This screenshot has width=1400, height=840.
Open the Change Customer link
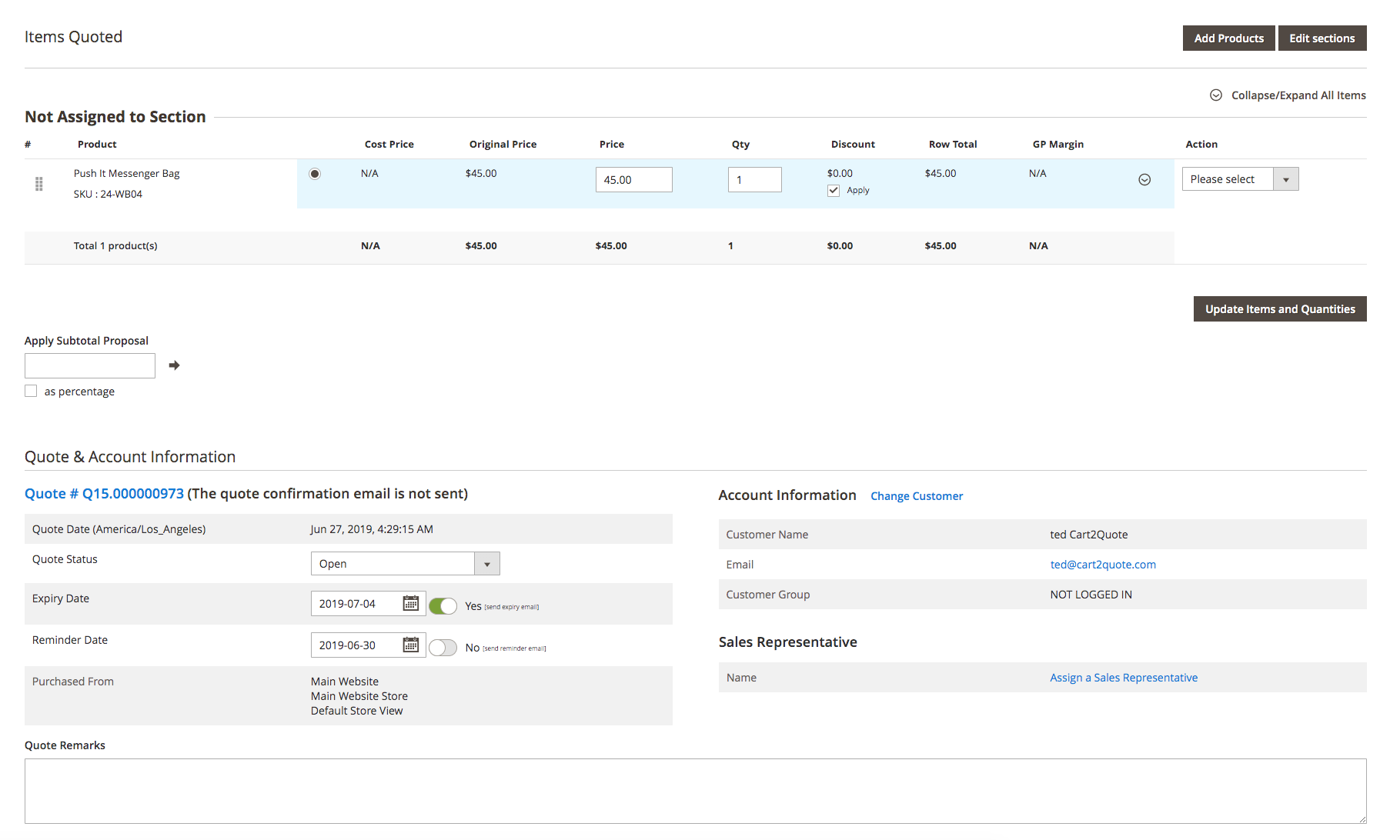click(x=917, y=495)
